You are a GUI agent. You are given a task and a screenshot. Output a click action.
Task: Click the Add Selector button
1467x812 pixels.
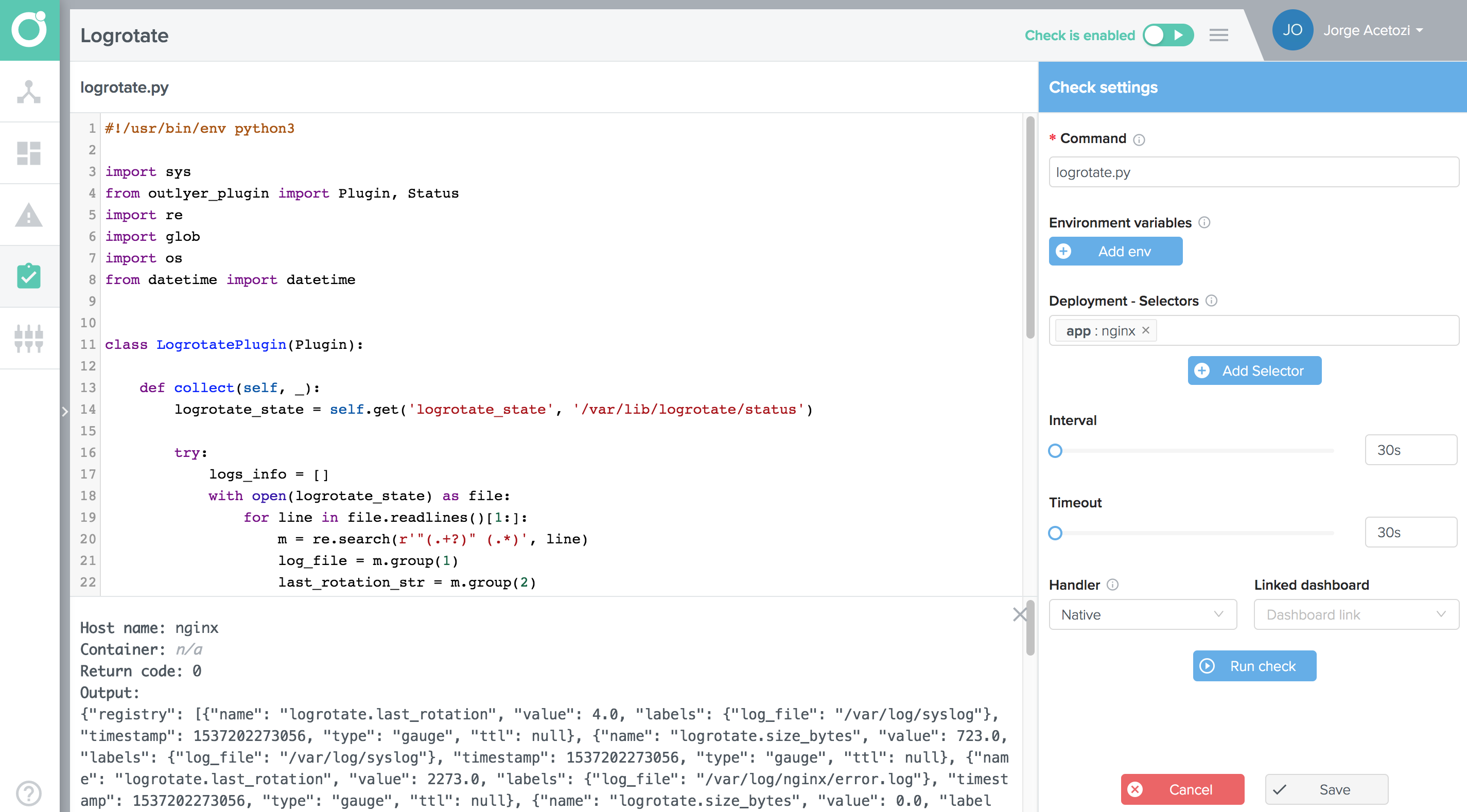point(1253,370)
